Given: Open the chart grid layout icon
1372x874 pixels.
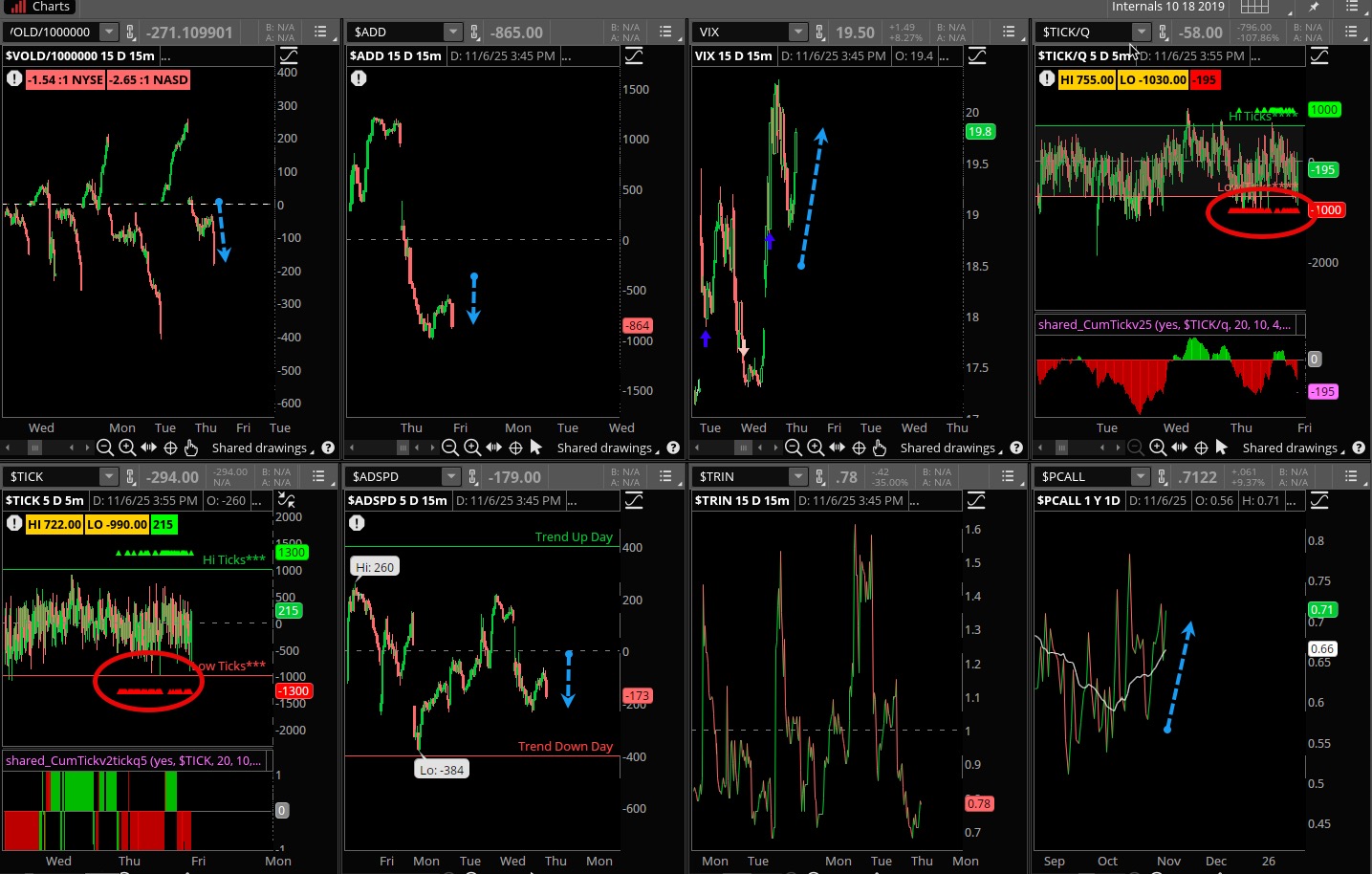Looking at the screenshot, I should click(1253, 7).
